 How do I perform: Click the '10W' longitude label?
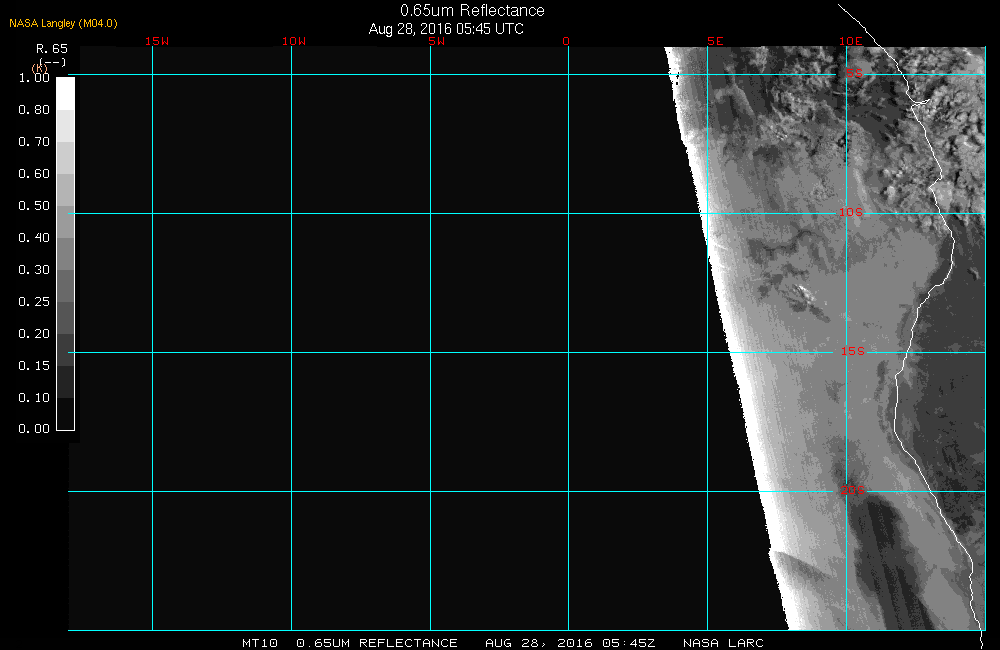294,41
